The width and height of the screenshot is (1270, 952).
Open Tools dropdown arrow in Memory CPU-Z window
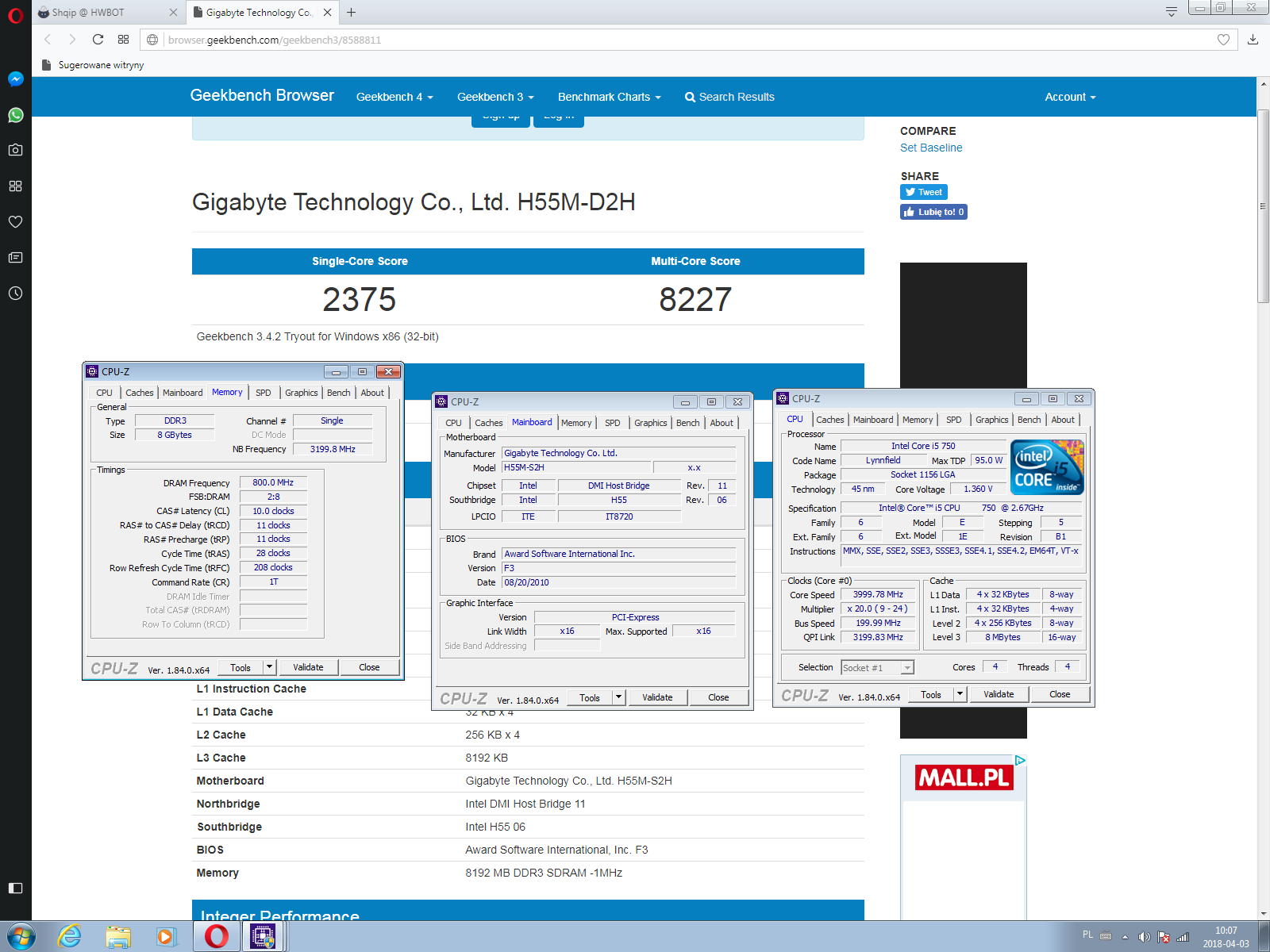(270, 667)
